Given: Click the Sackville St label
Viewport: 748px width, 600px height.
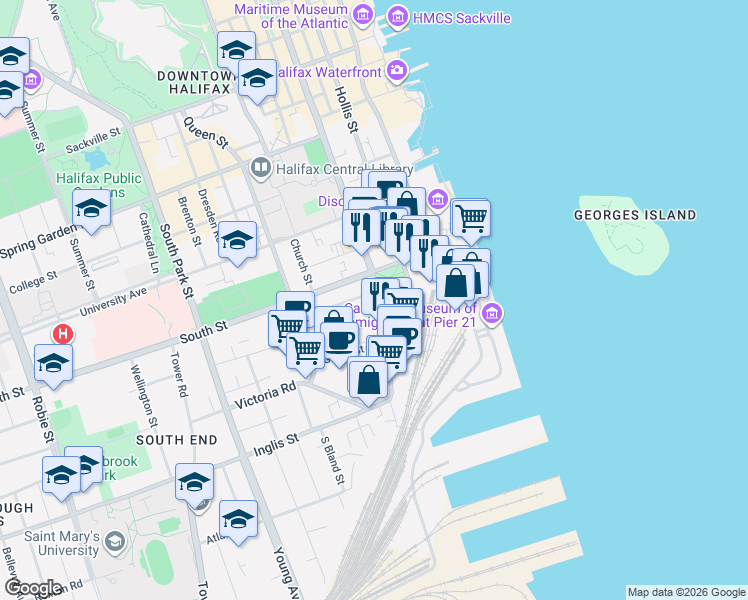Looking at the screenshot, I should click(x=94, y=141).
